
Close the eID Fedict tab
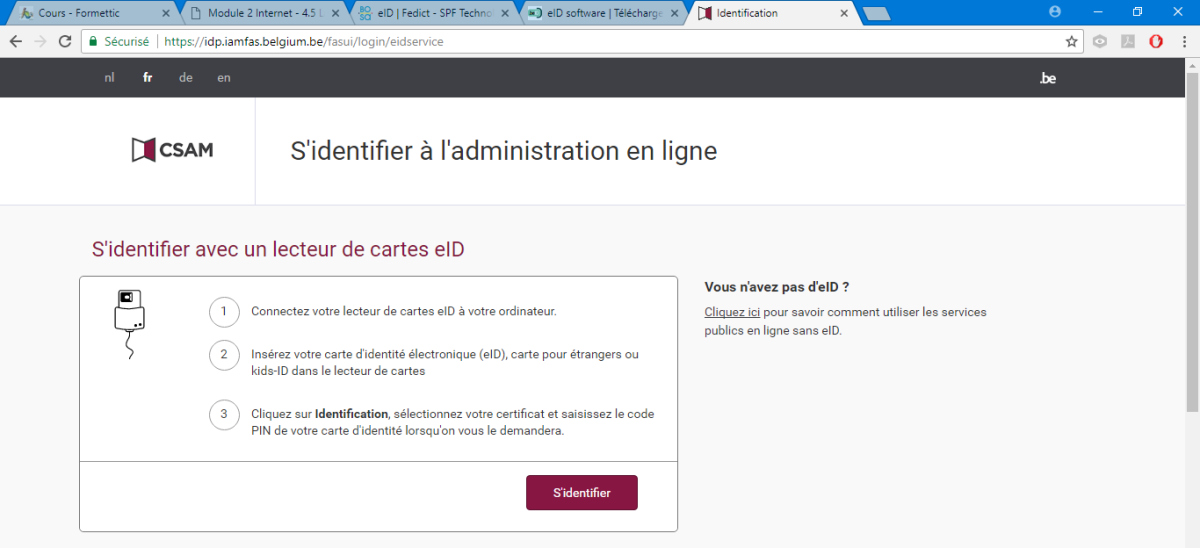pyautogui.click(x=507, y=14)
